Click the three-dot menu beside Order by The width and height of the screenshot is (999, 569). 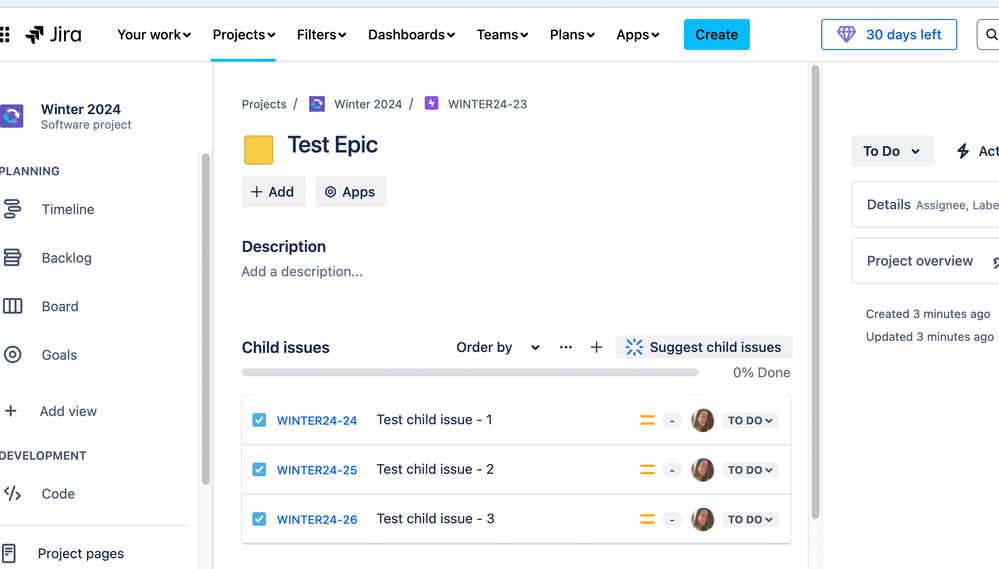[566, 348]
